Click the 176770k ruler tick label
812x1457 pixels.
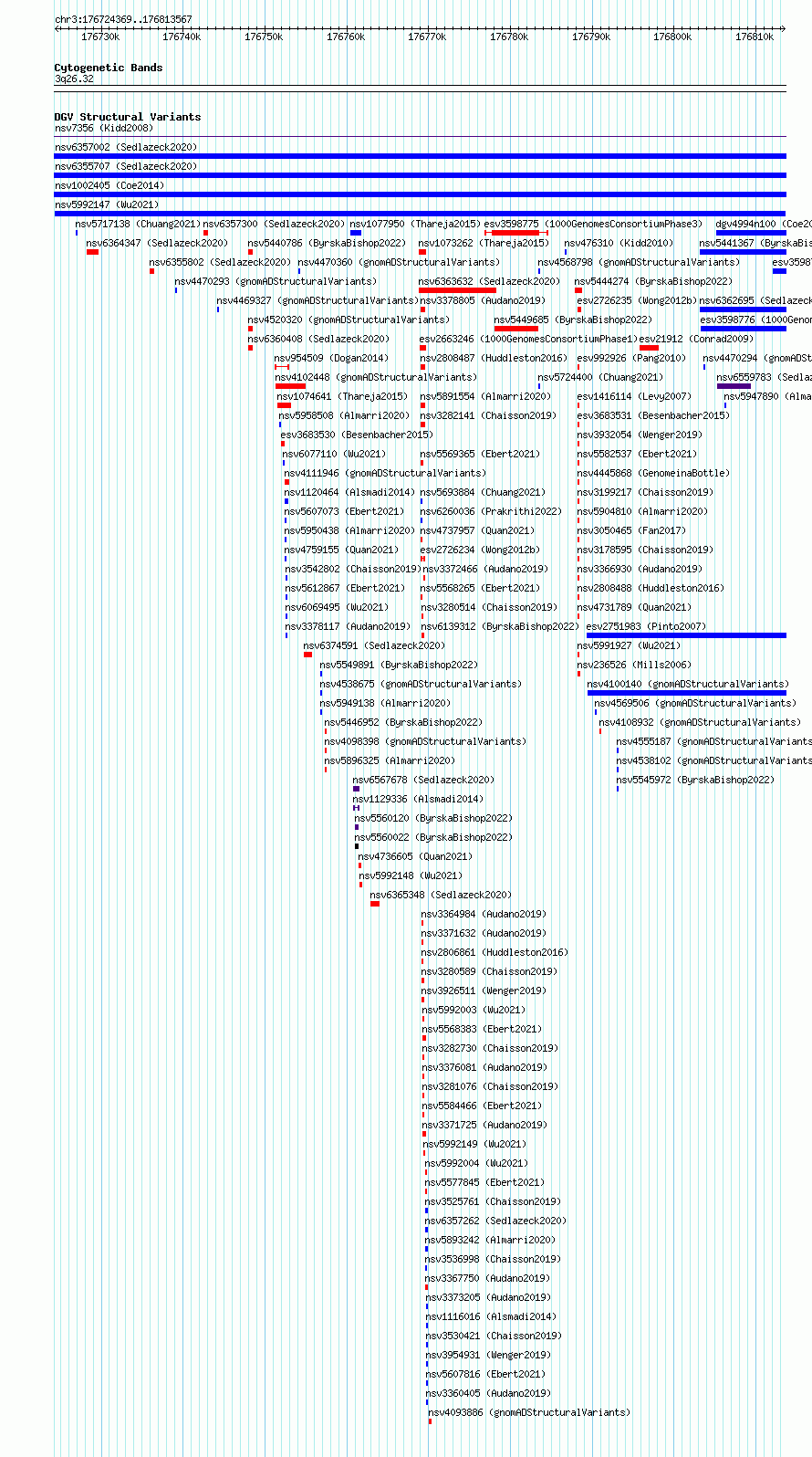click(x=427, y=37)
